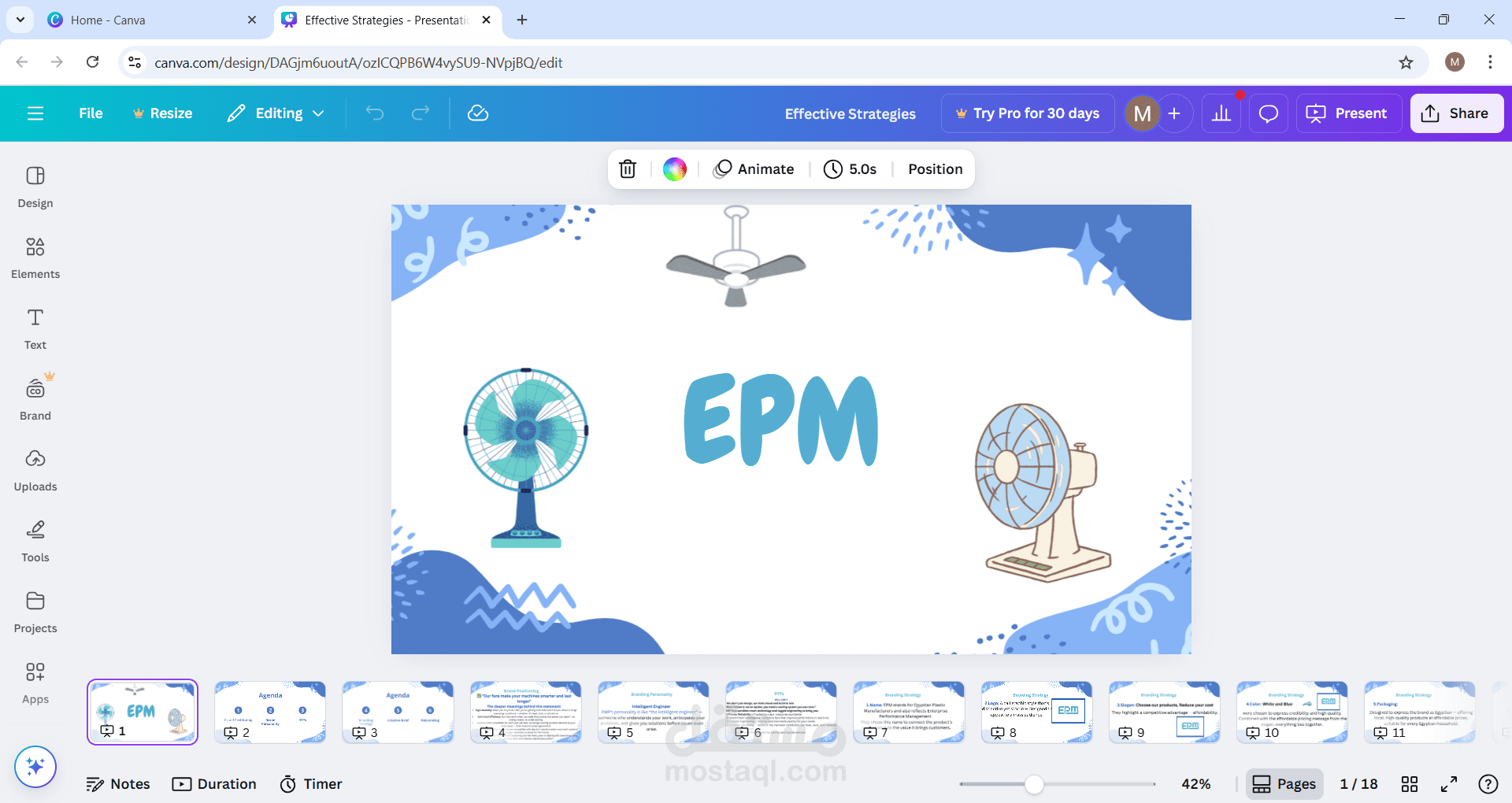Open the Brand panel
This screenshot has height=803, width=1512.
click(x=35, y=400)
